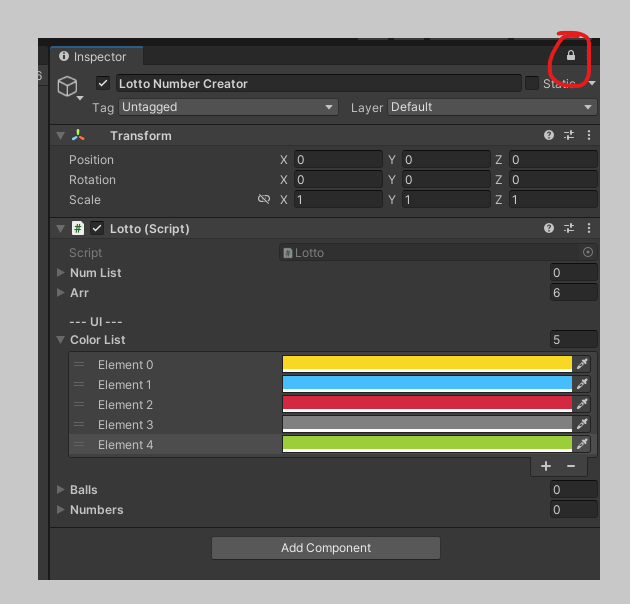The height and width of the screenshot is (604, 630).
Task: Edit the Arr size field
Action: coord(573,293)
